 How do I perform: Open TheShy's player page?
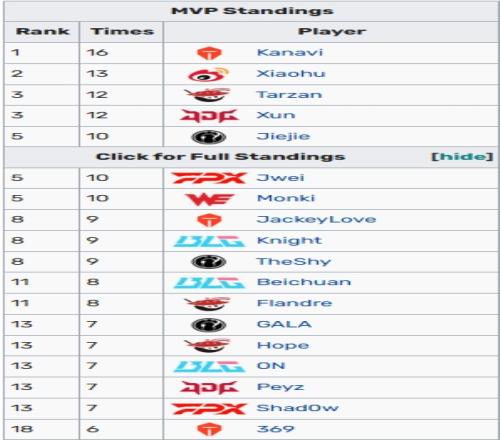point(294,262)
